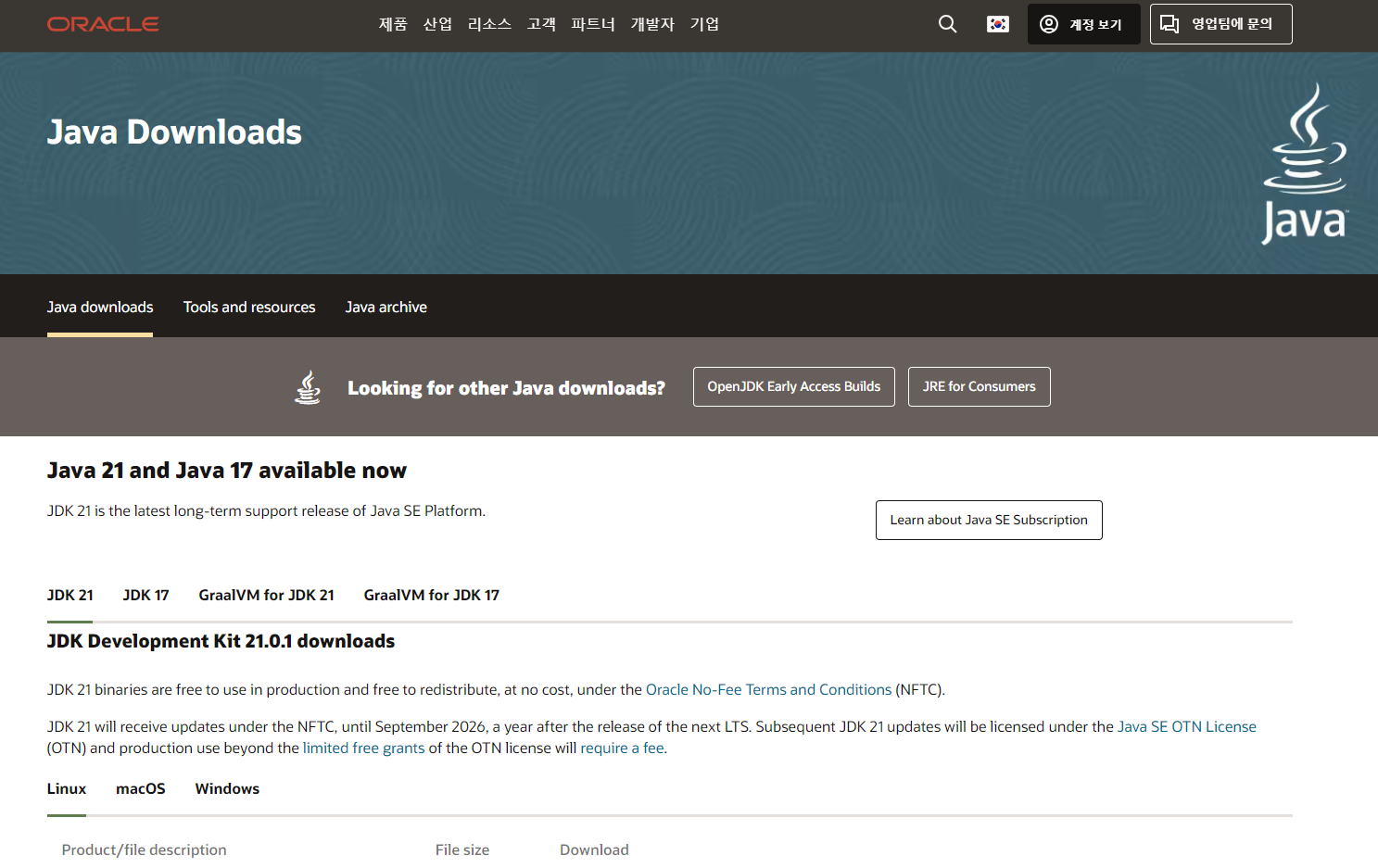Image resolution: width=1378 pixels, height=868 pixels.
Task: Click 'JDK Development Kit 21.0.1 downloads' heading
Action: point(221,641)
